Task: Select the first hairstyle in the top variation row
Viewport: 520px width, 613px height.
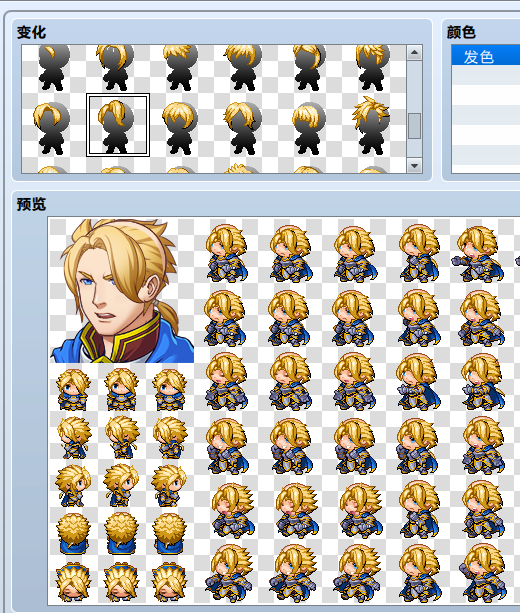Action: (54, 69)
